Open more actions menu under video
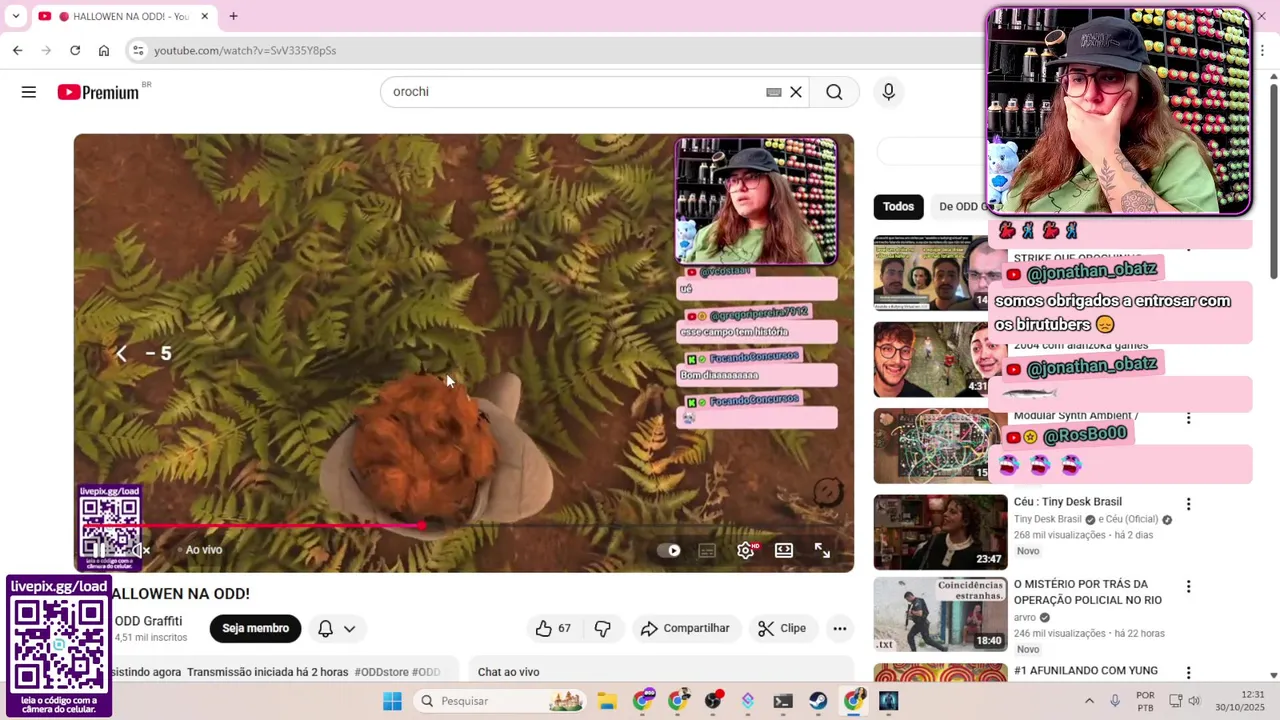The height and width of the screenshot is (720, 1280). click(x=840, y=628)
